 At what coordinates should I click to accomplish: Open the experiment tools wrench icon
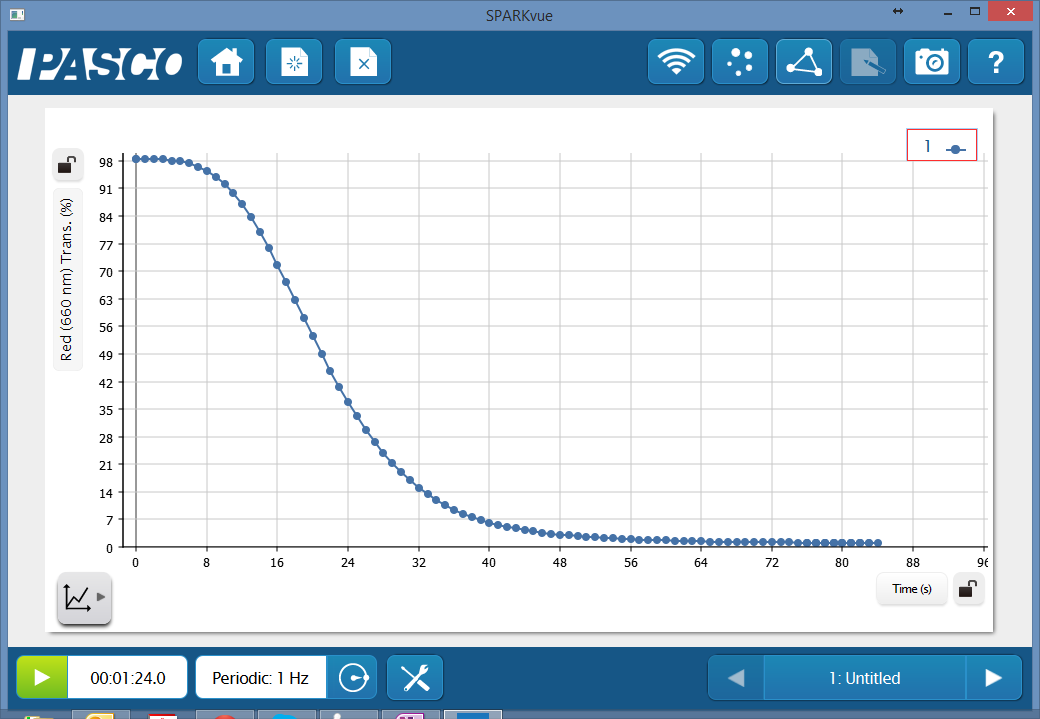(415, 677)
